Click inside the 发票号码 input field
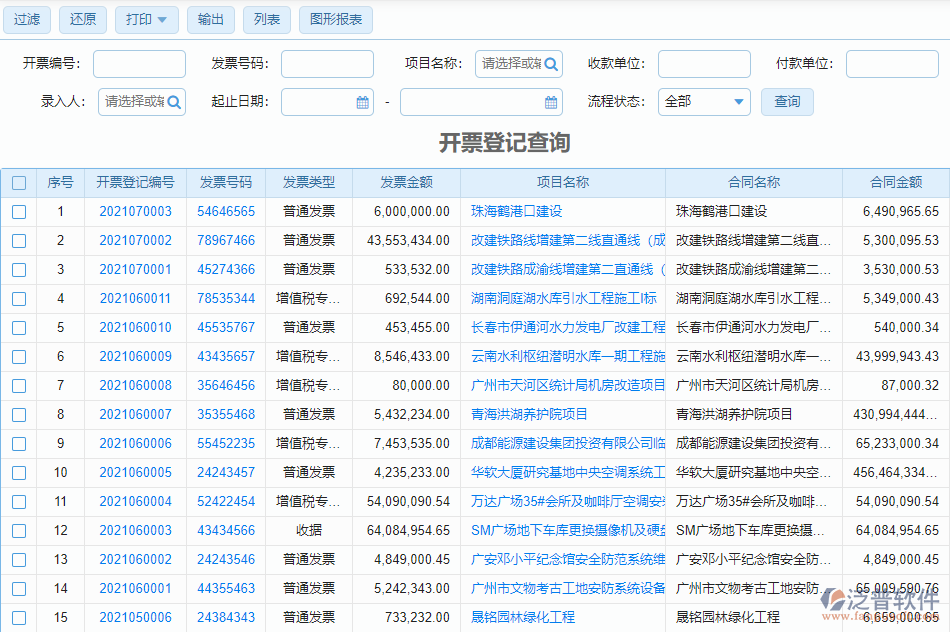 (327, 63)
